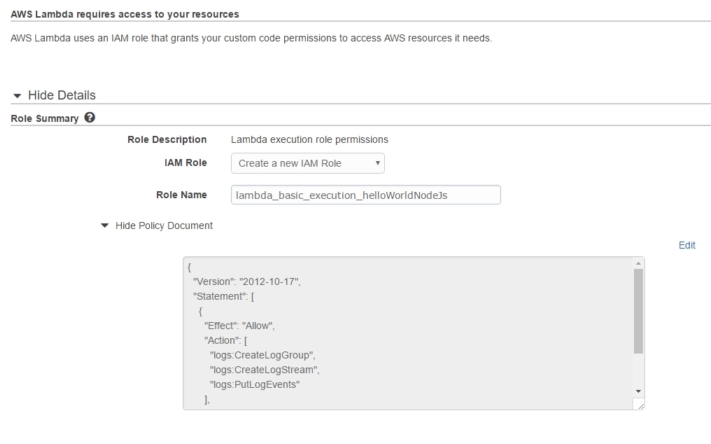Open the IAM Role dropdown
Screen dimensions: 711x444
[x=308, y=163]
